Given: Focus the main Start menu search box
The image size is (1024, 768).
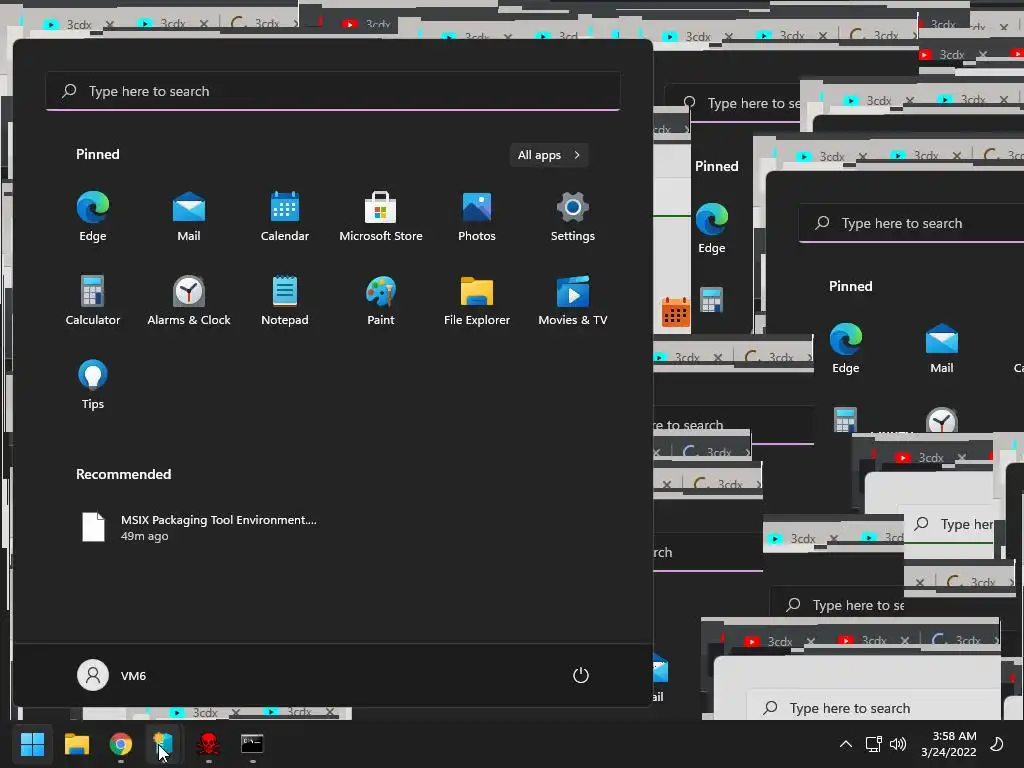Looking at the screenshot, I should point(333,91).
